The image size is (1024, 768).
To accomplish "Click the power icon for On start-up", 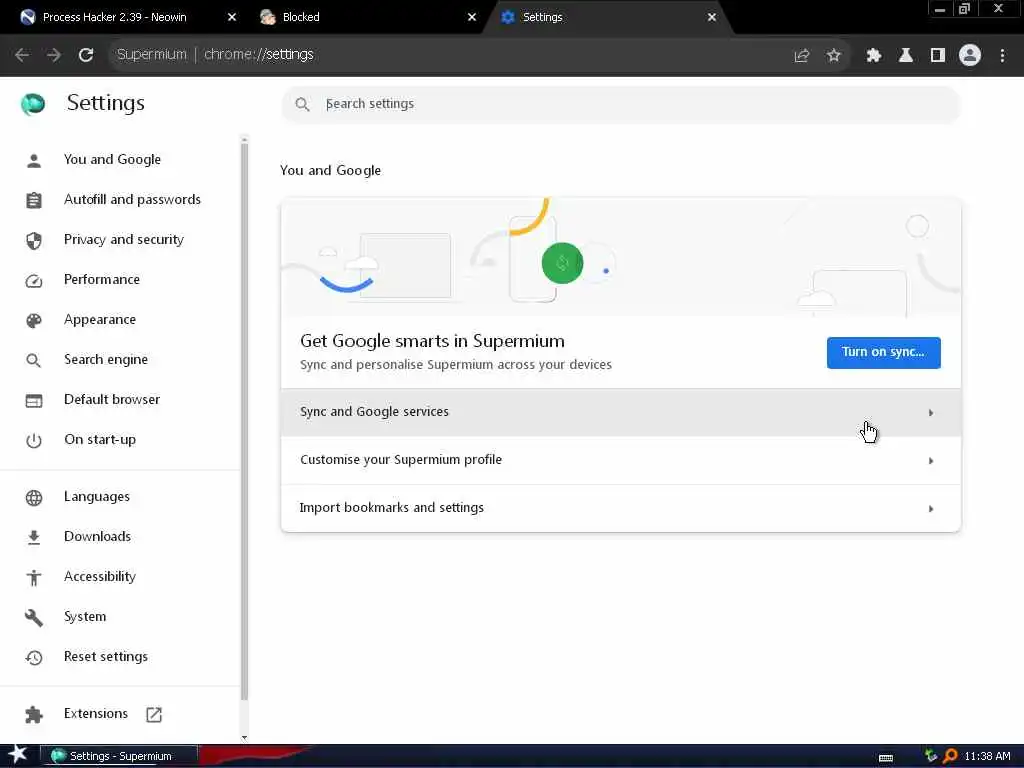I will tap(34, 441).
